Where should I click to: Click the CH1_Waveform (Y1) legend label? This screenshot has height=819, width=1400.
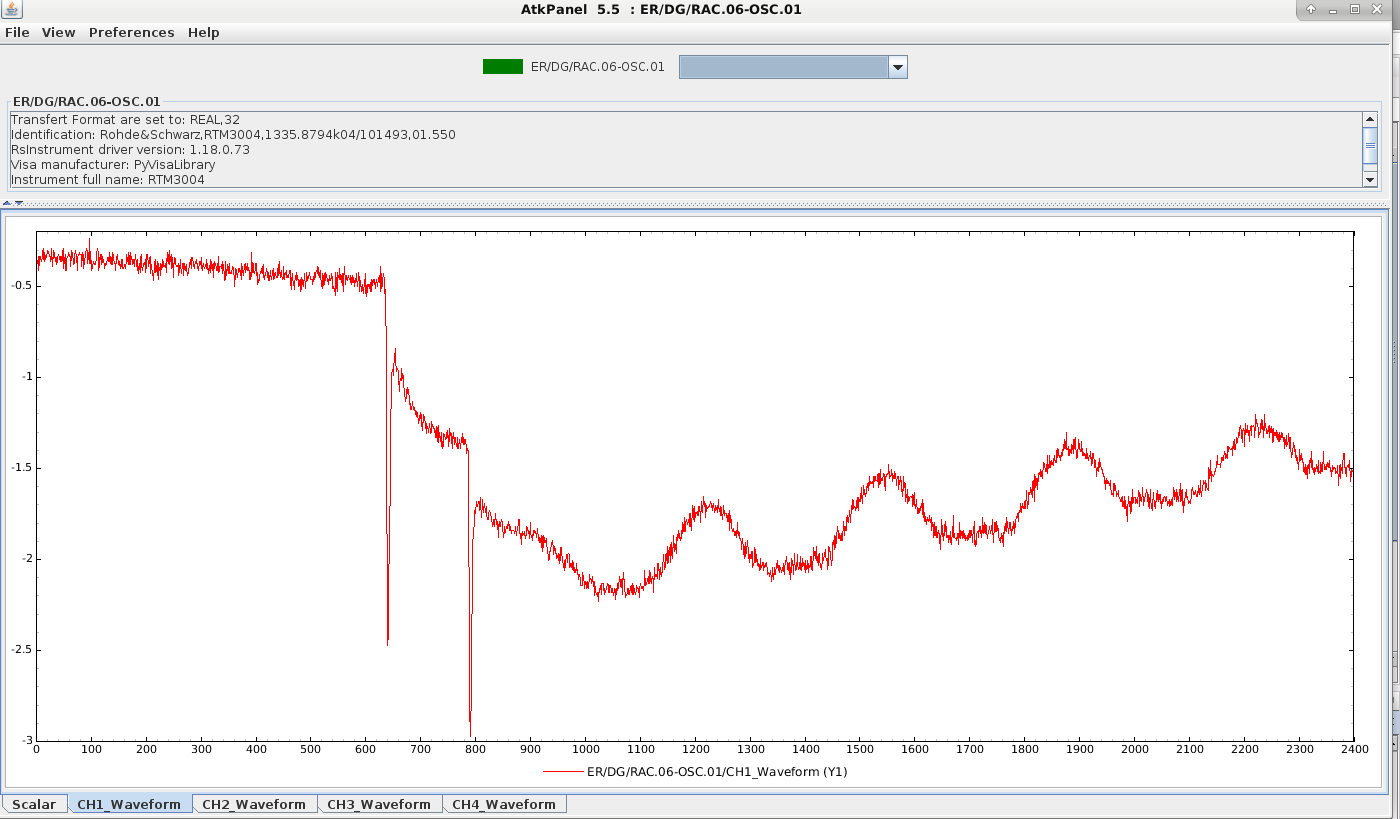point(717,771)
